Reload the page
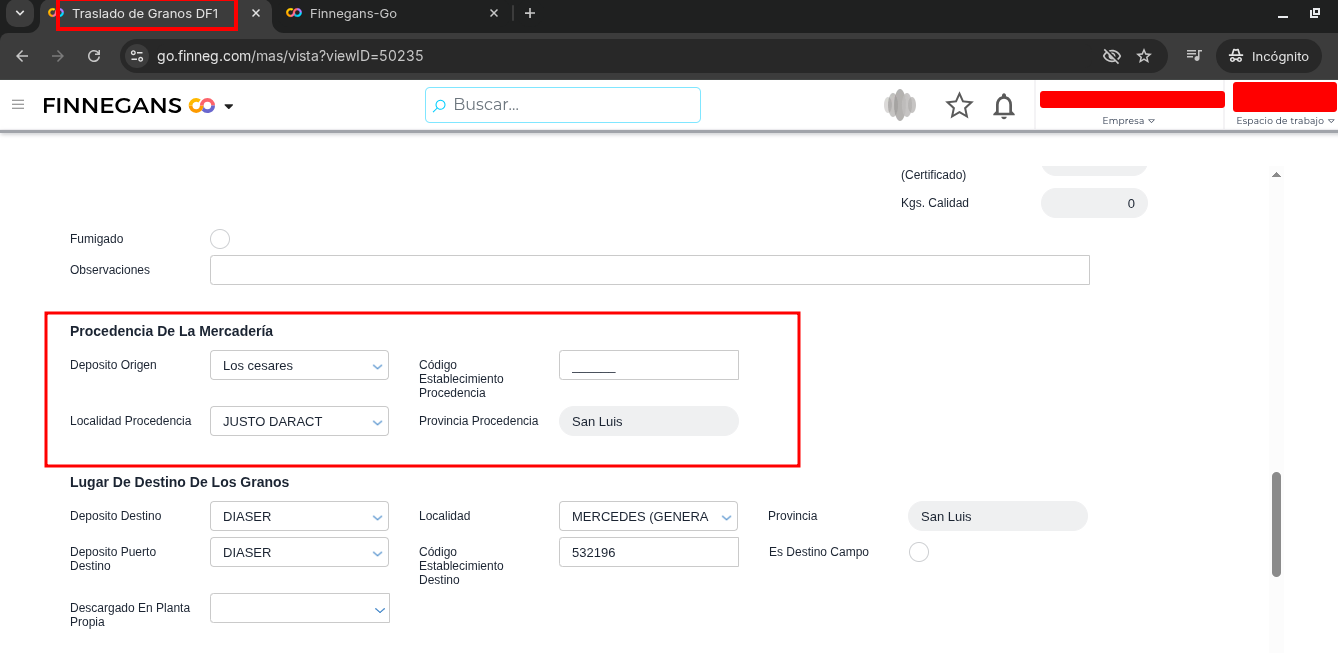The image size is (1338, 653). tap(94, 56)
